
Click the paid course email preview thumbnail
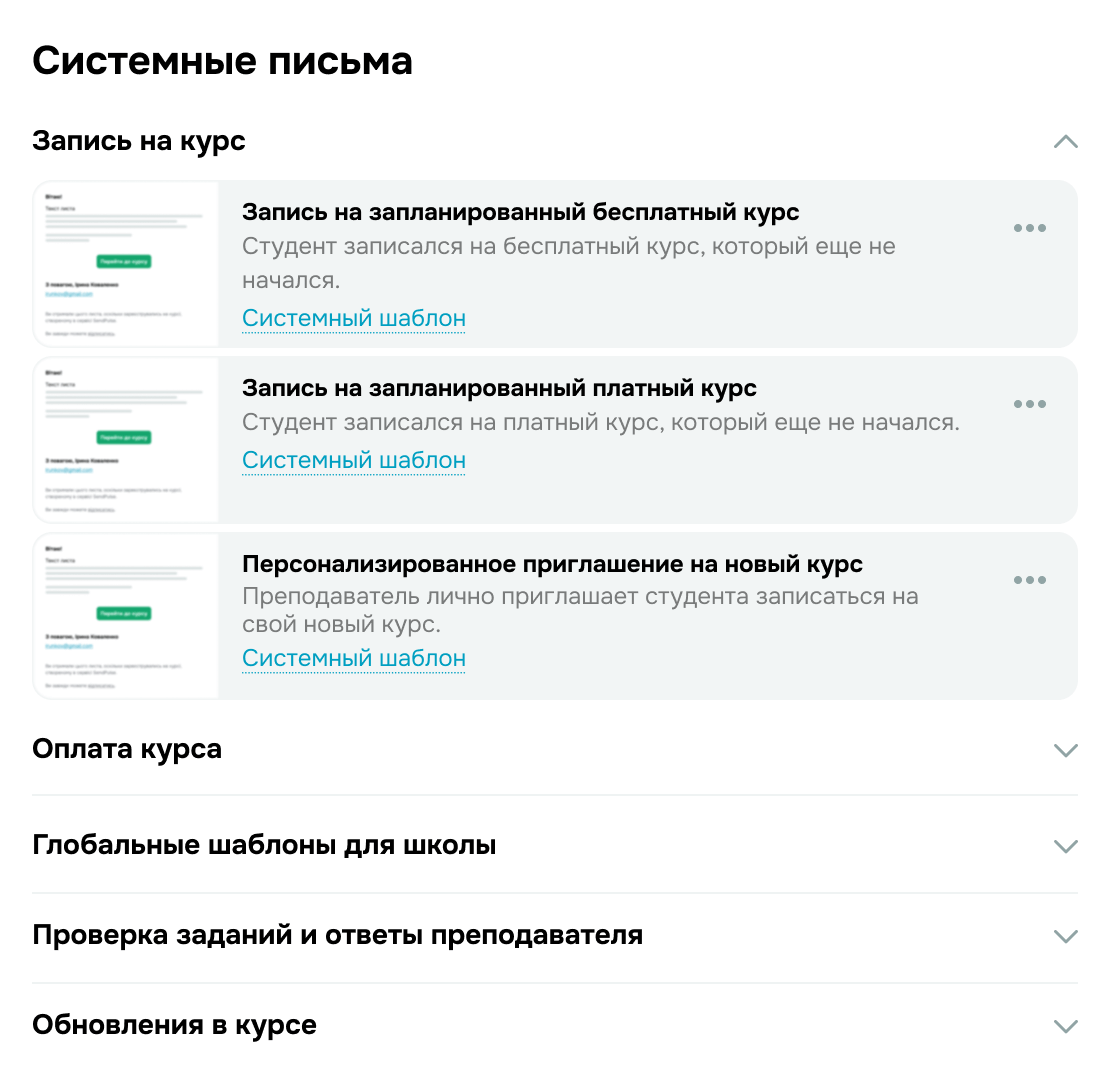tap(125, 440)
